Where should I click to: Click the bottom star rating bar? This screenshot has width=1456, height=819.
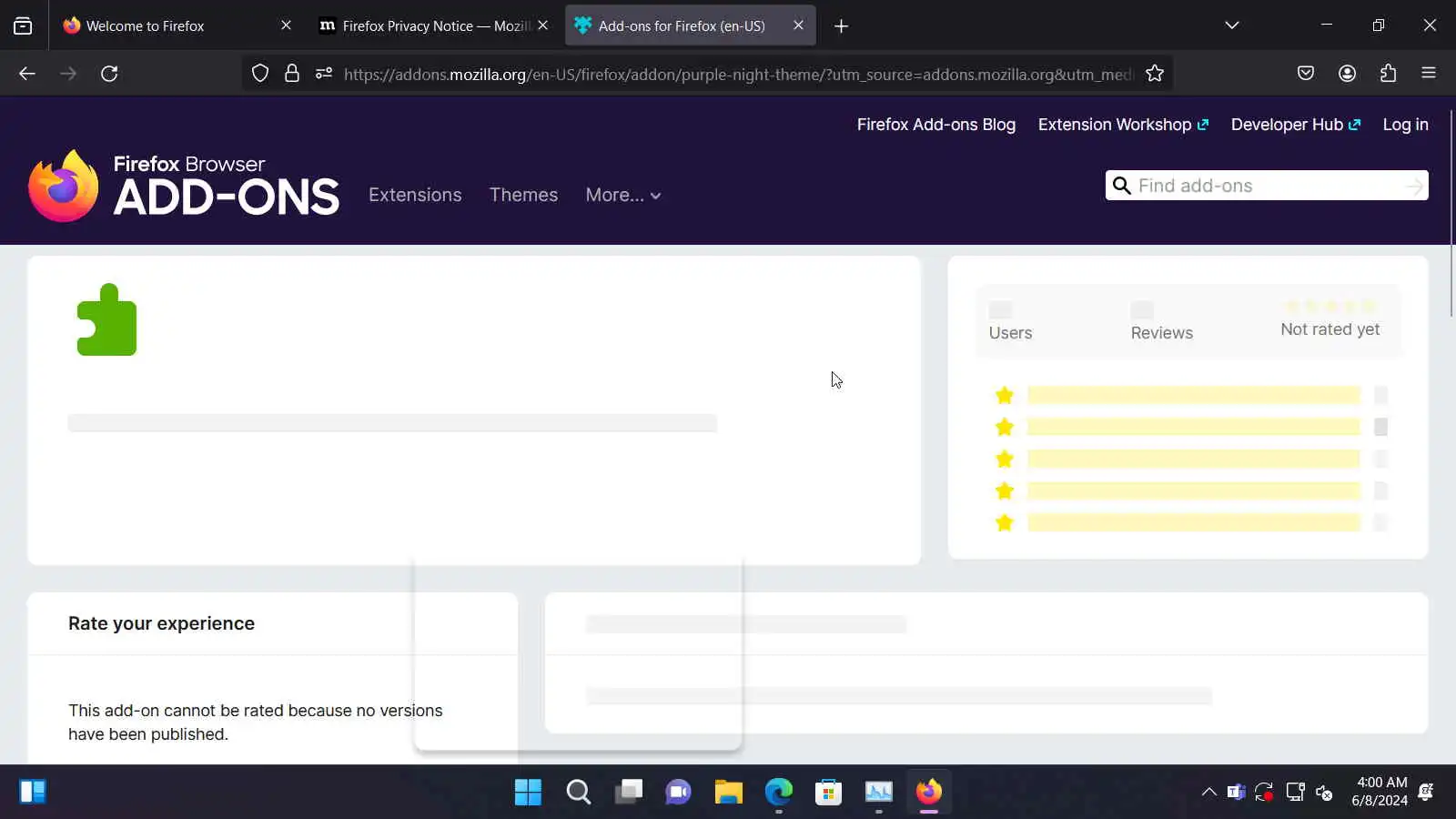(x=1194, y=522)
